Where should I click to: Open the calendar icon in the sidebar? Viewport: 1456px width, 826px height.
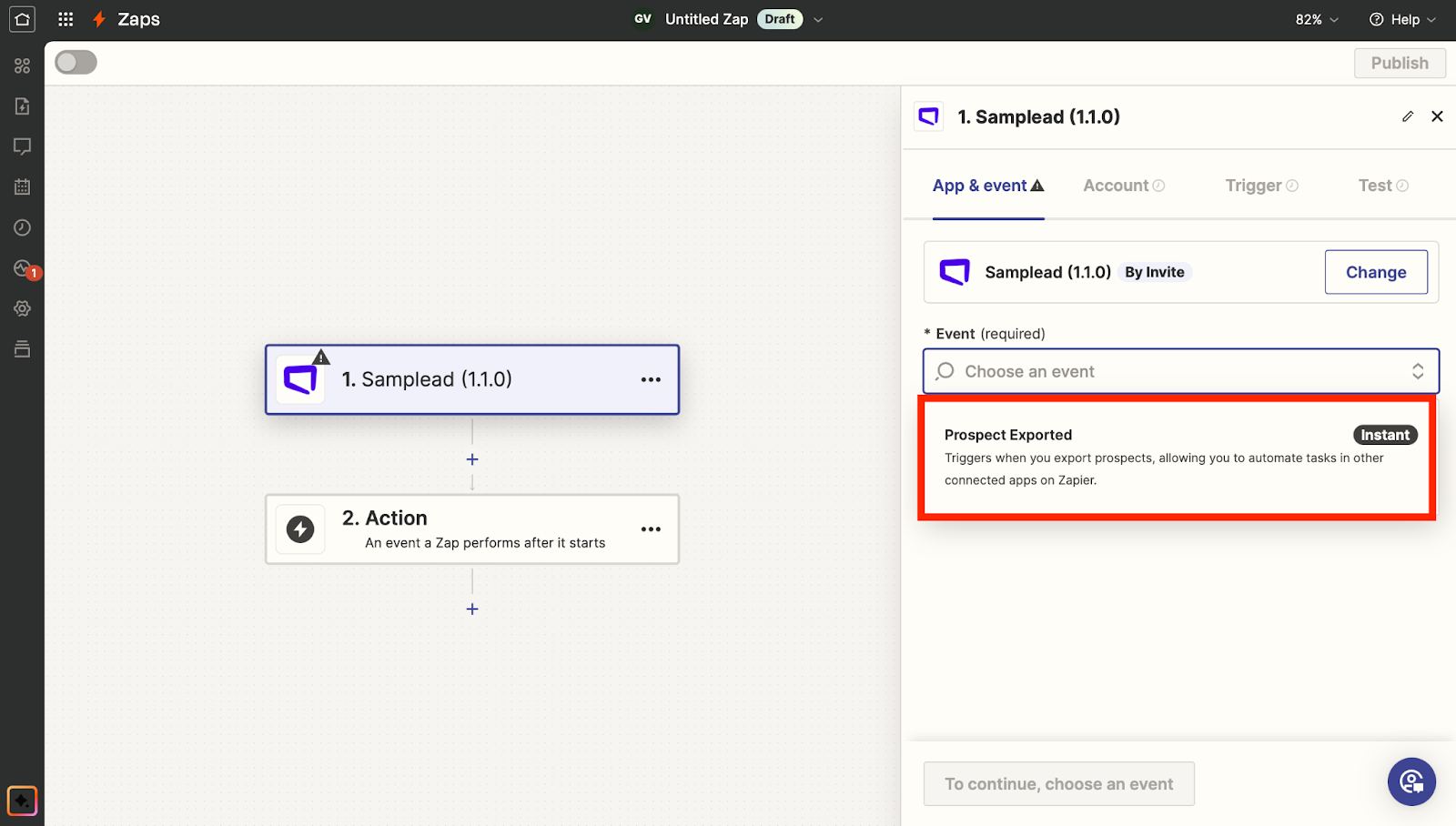point(22,186)
